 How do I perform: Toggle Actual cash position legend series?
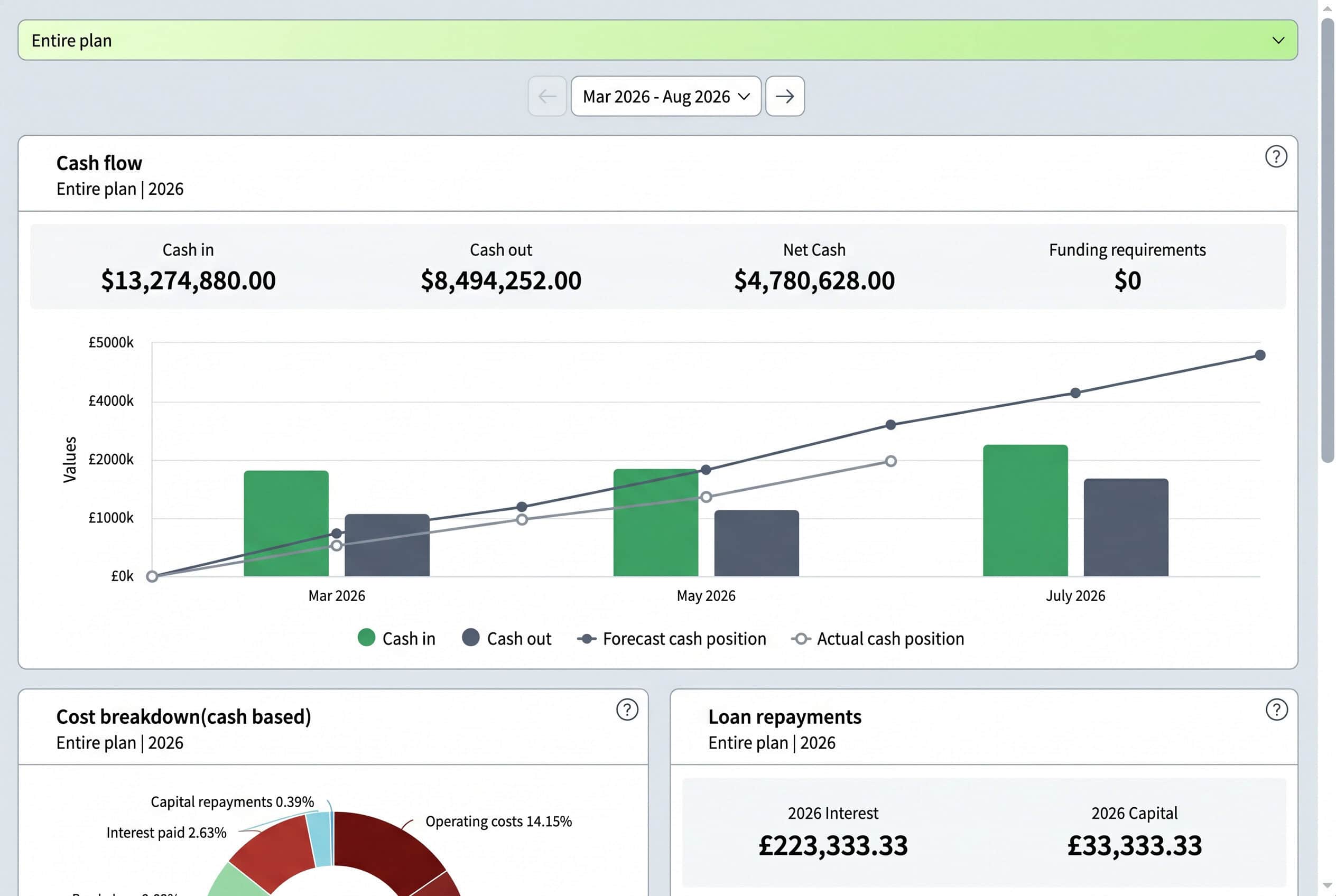point(877,638)
